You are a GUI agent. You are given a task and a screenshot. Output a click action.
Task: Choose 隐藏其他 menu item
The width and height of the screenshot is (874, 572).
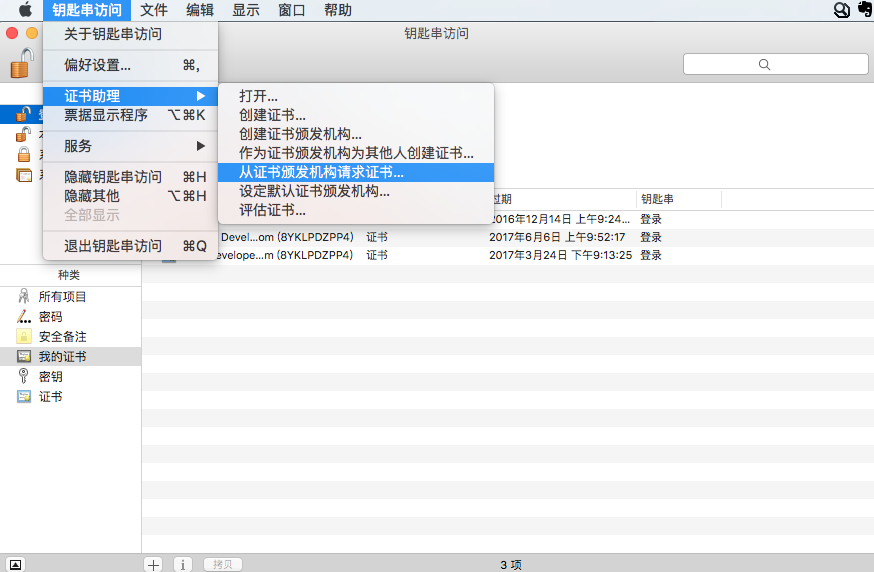pos(130,196)
